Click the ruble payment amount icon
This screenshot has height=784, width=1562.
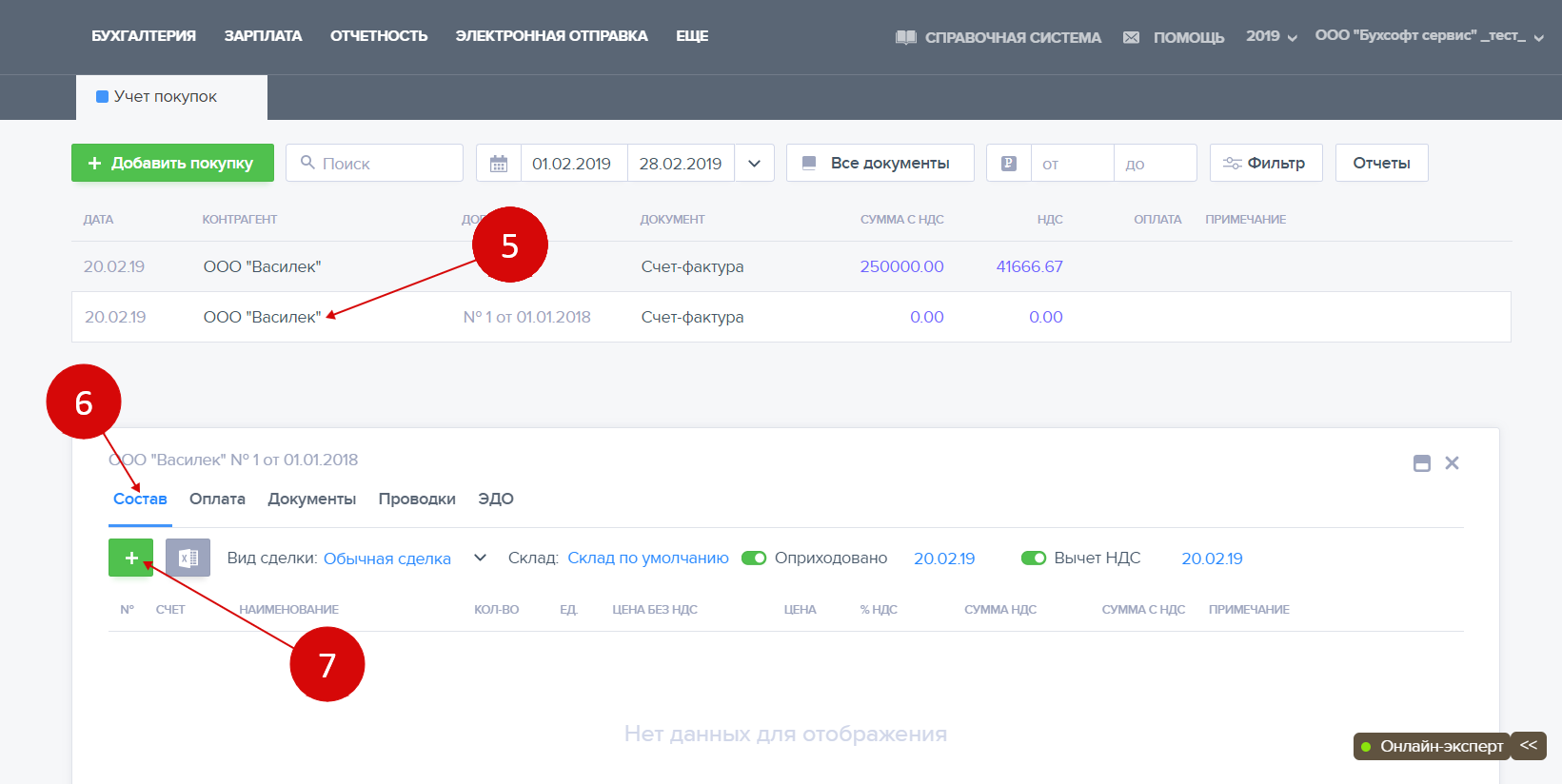[1009, 164]
